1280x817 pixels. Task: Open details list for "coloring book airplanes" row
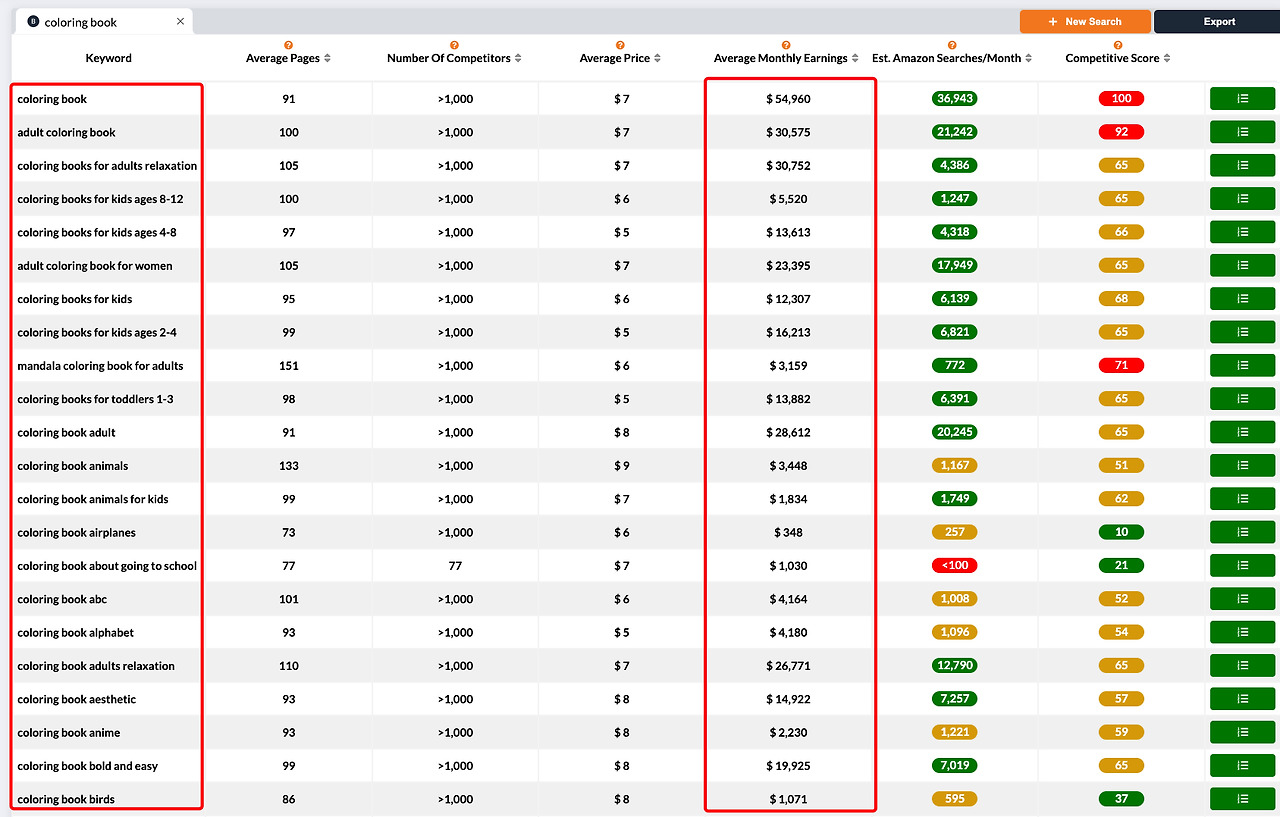[1242, 532]
